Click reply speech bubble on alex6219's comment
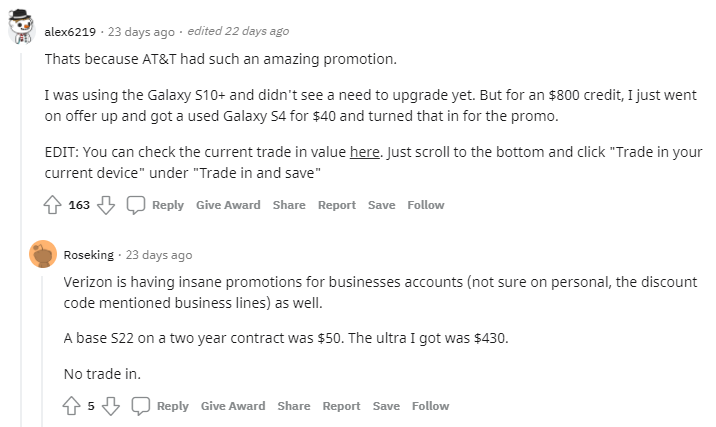 click(x=136, y=205)
